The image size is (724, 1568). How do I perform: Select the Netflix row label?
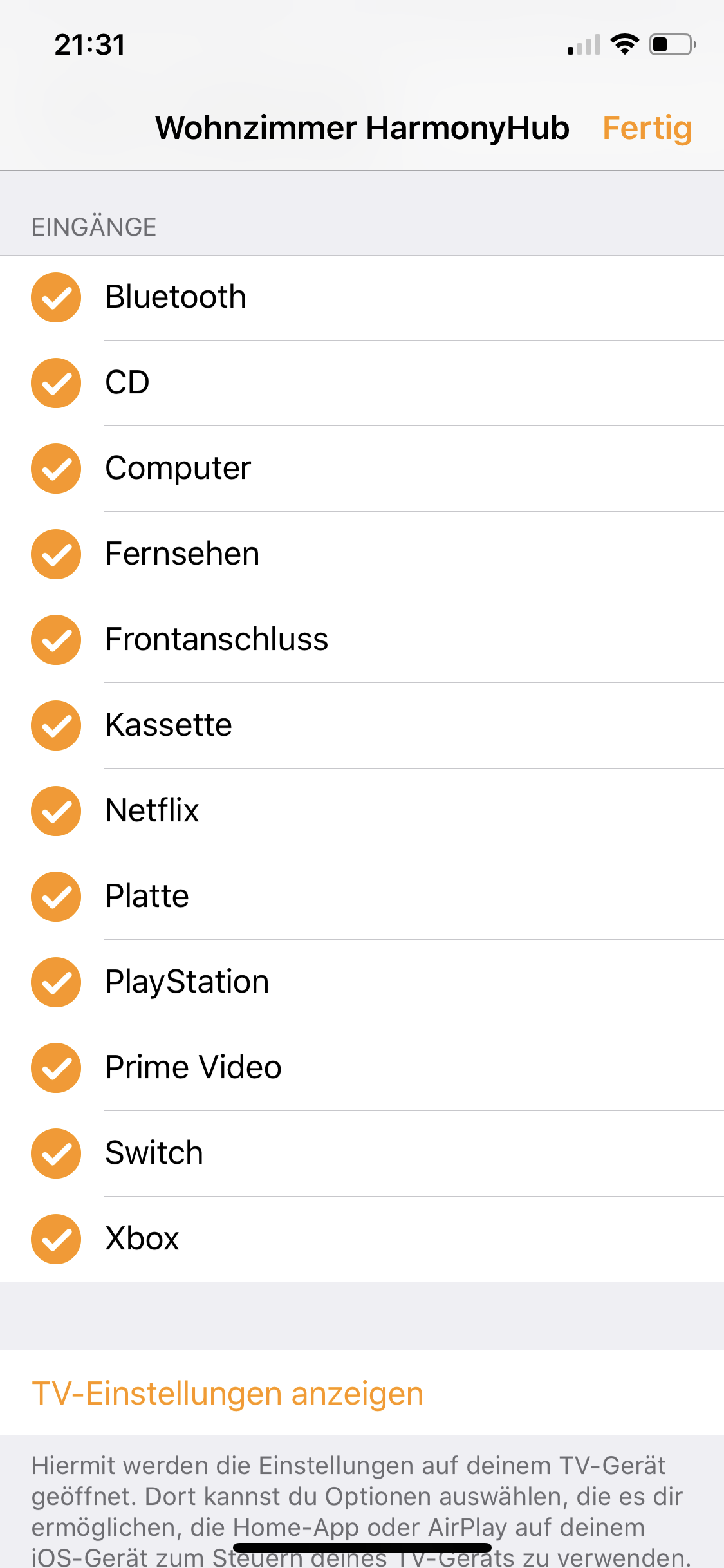click(153, 810)
